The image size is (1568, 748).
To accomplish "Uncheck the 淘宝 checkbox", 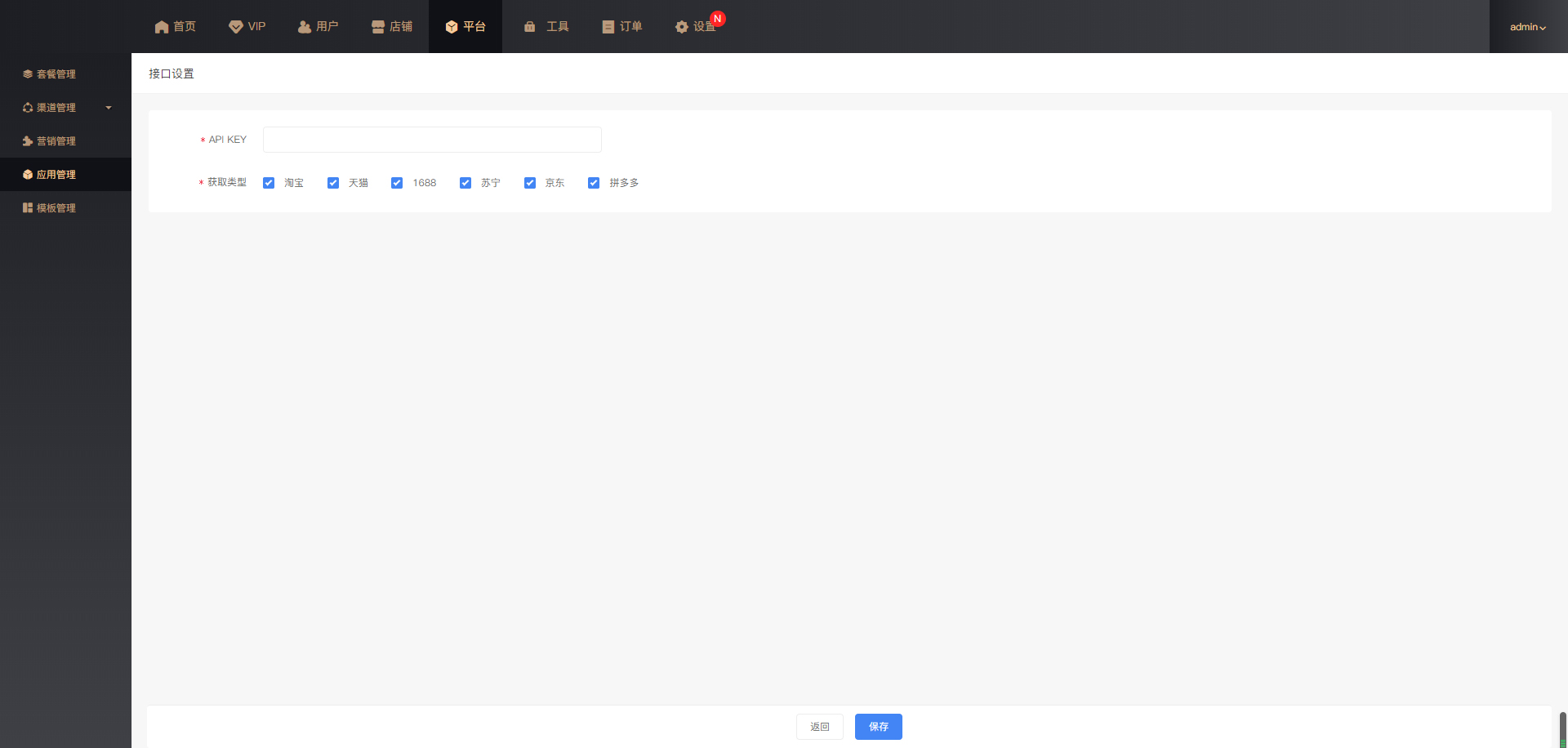I will point(269,183).
